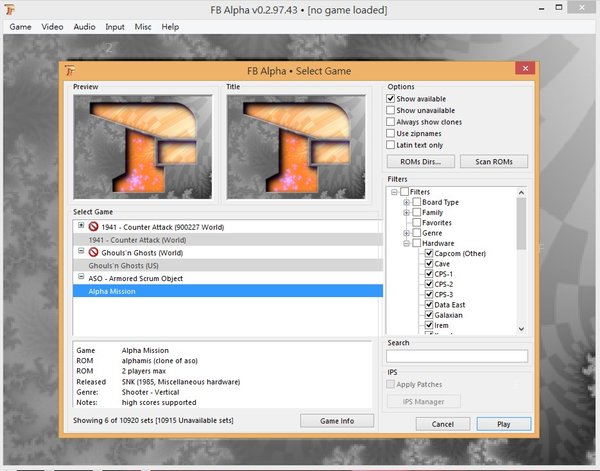Uncheck the Galaxian hardware filter
Screen dimensions: 600x471
coord(429,315)
